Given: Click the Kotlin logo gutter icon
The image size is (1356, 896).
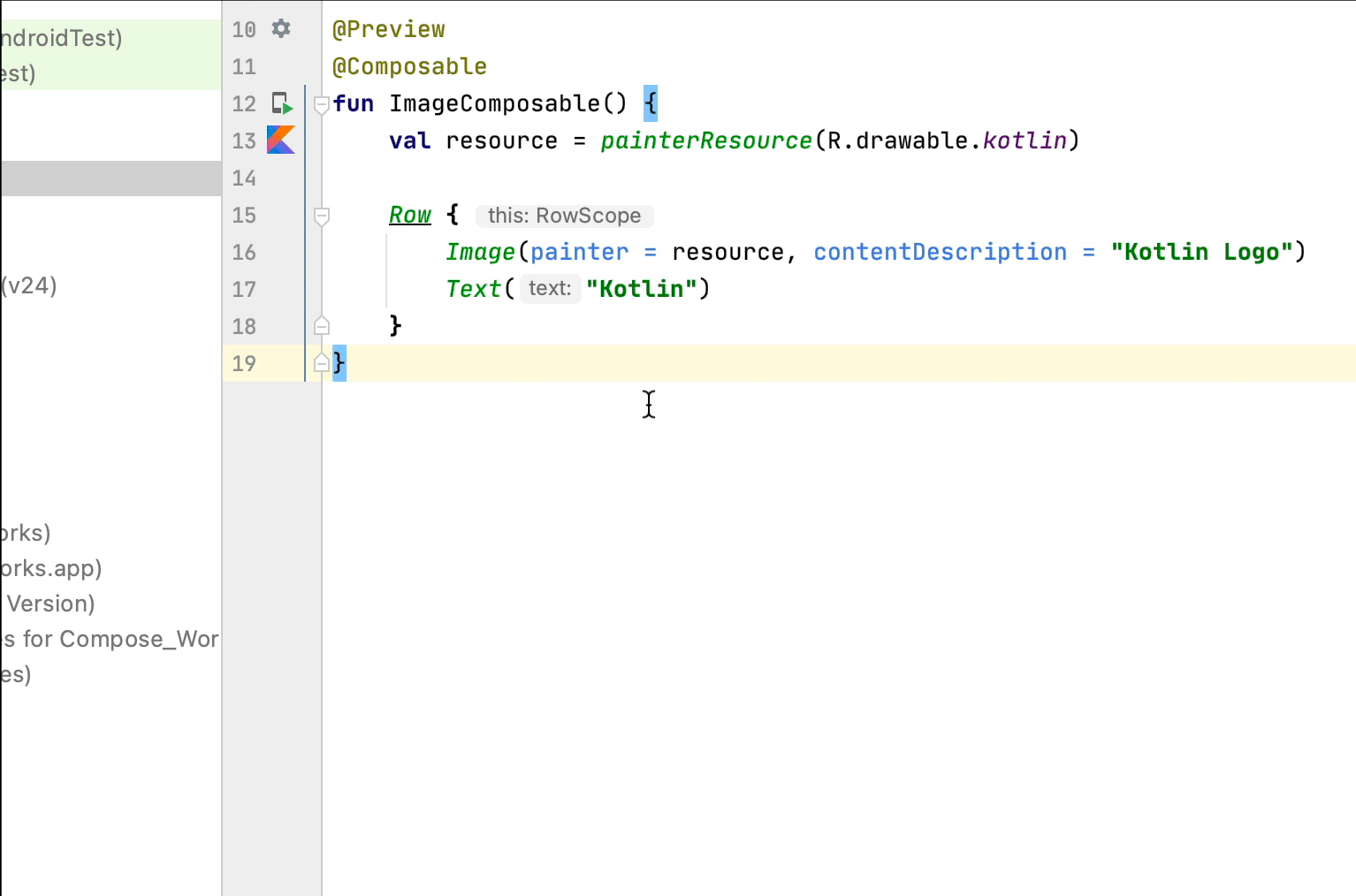Looking at the screenshot, I should (281, 140).
